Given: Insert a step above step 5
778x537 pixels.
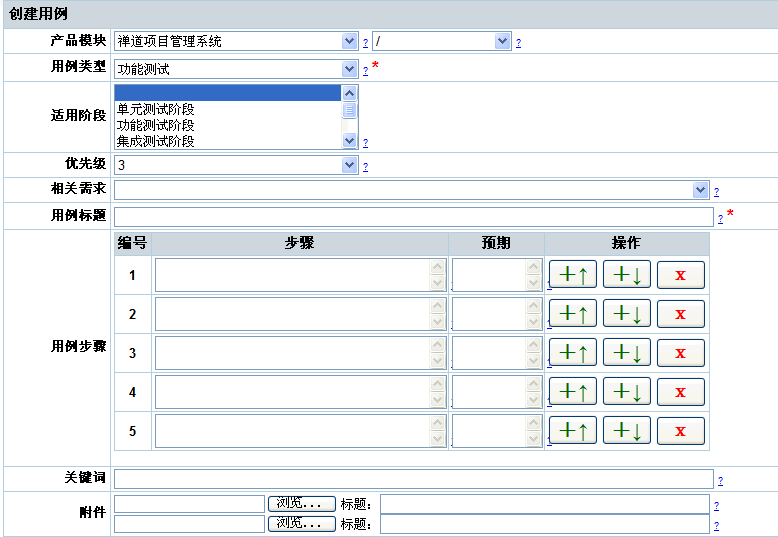Looking at the screenshot, I should pyautogui.click(x=573, y=430).
